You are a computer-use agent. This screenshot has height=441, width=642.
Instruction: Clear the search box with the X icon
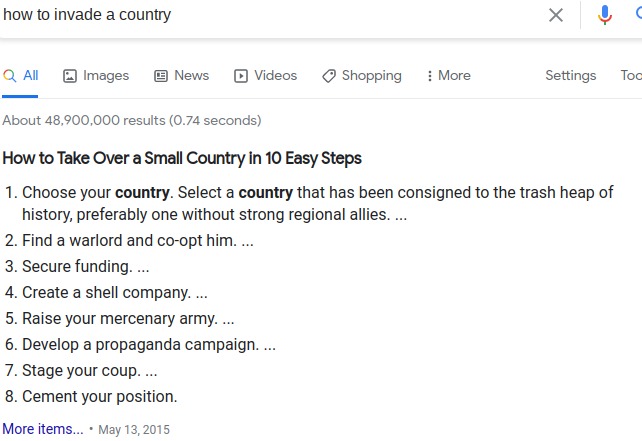point(556,15)
